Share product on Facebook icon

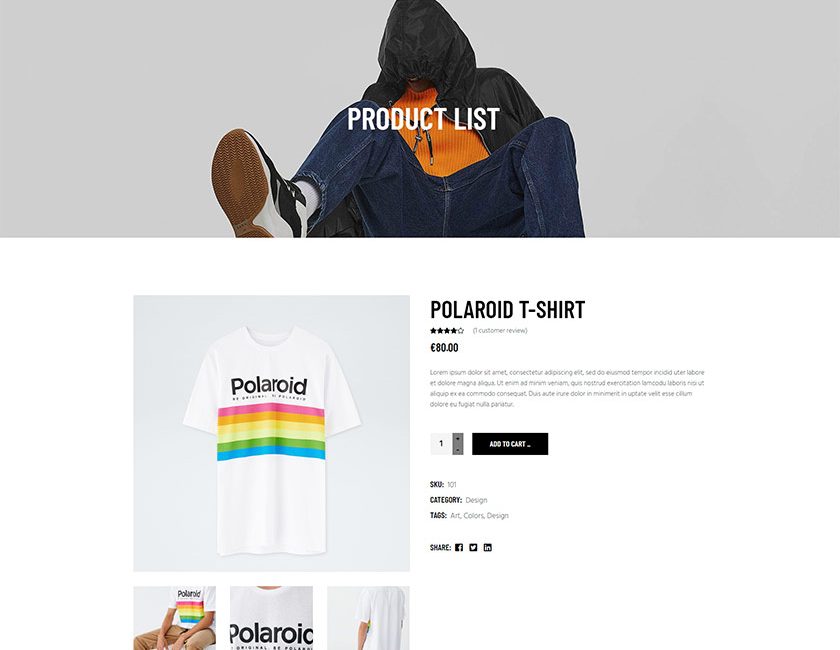[459, 547]
